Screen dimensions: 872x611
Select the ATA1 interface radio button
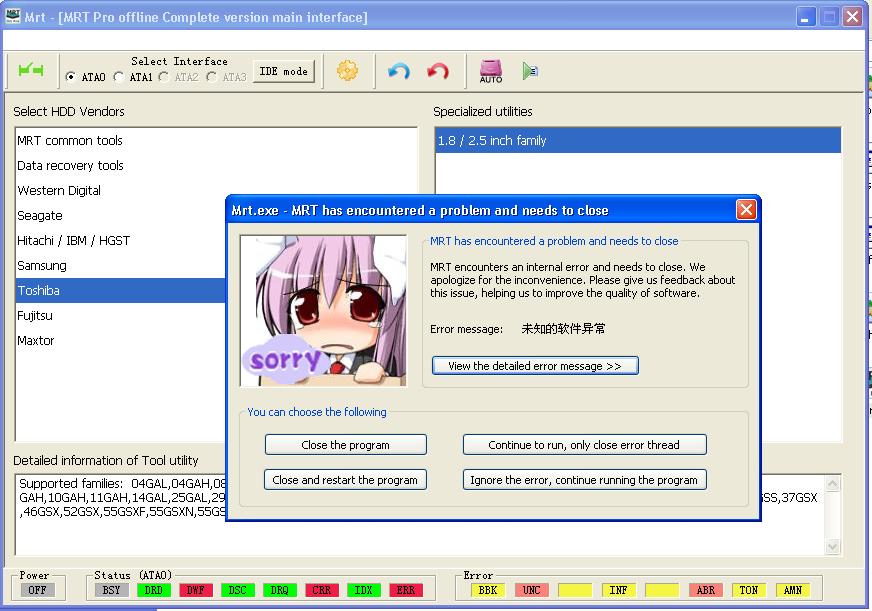tap(118, 77)
